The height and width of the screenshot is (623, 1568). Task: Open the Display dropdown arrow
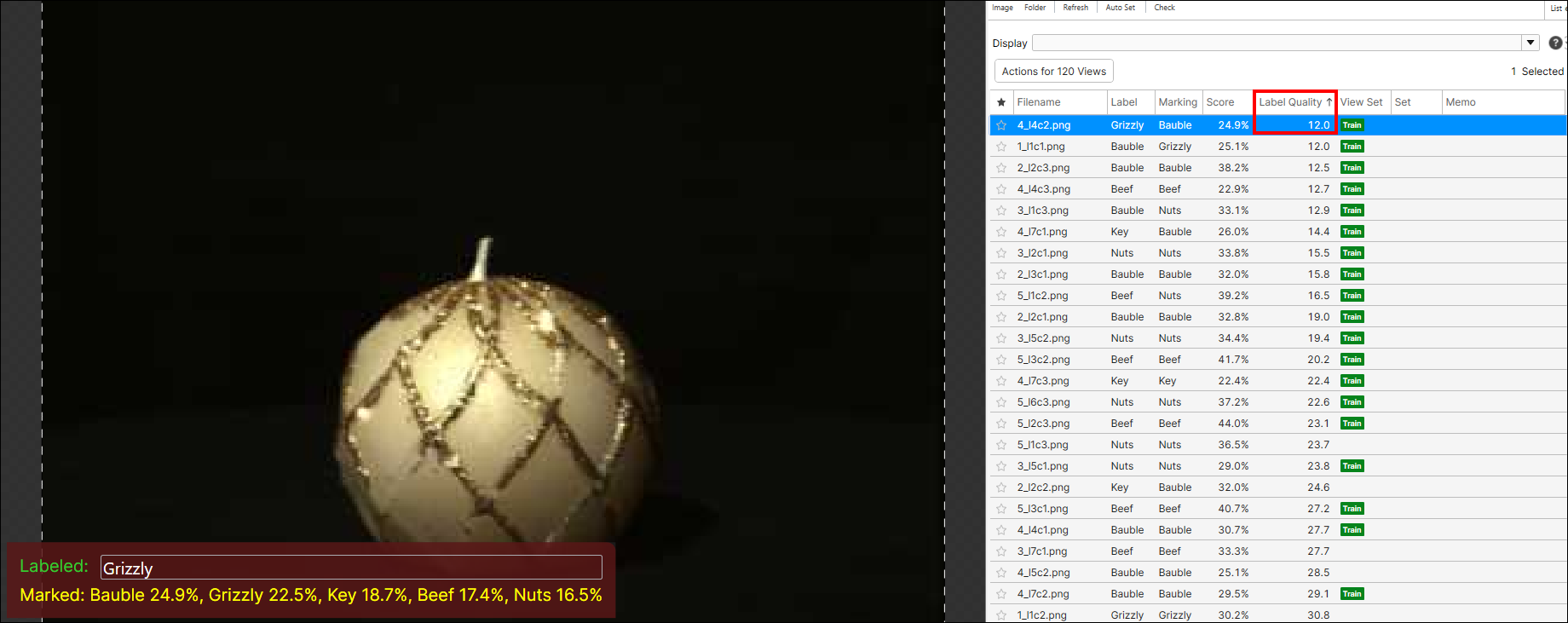(x=1531, y=43)
